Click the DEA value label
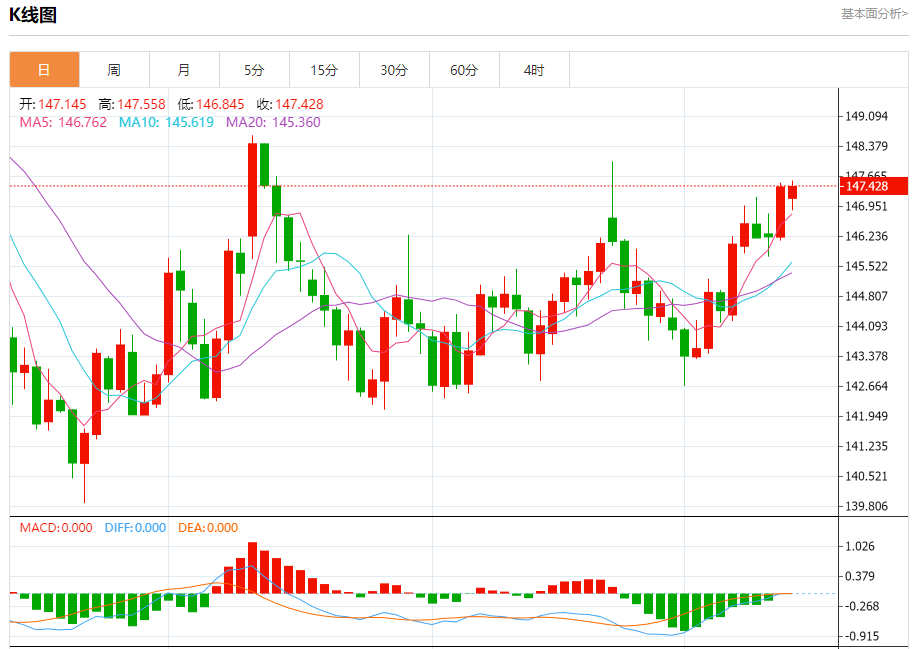 208,527
